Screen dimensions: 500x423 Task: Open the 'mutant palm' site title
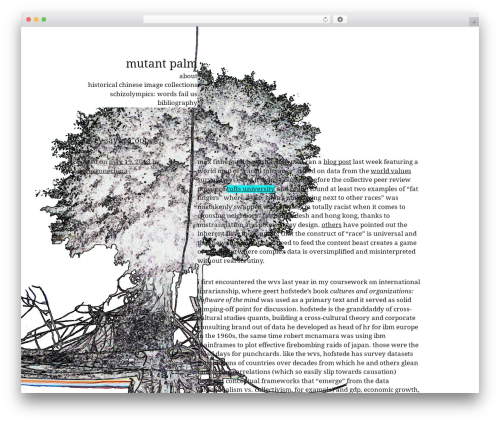[x=161, y=63]
